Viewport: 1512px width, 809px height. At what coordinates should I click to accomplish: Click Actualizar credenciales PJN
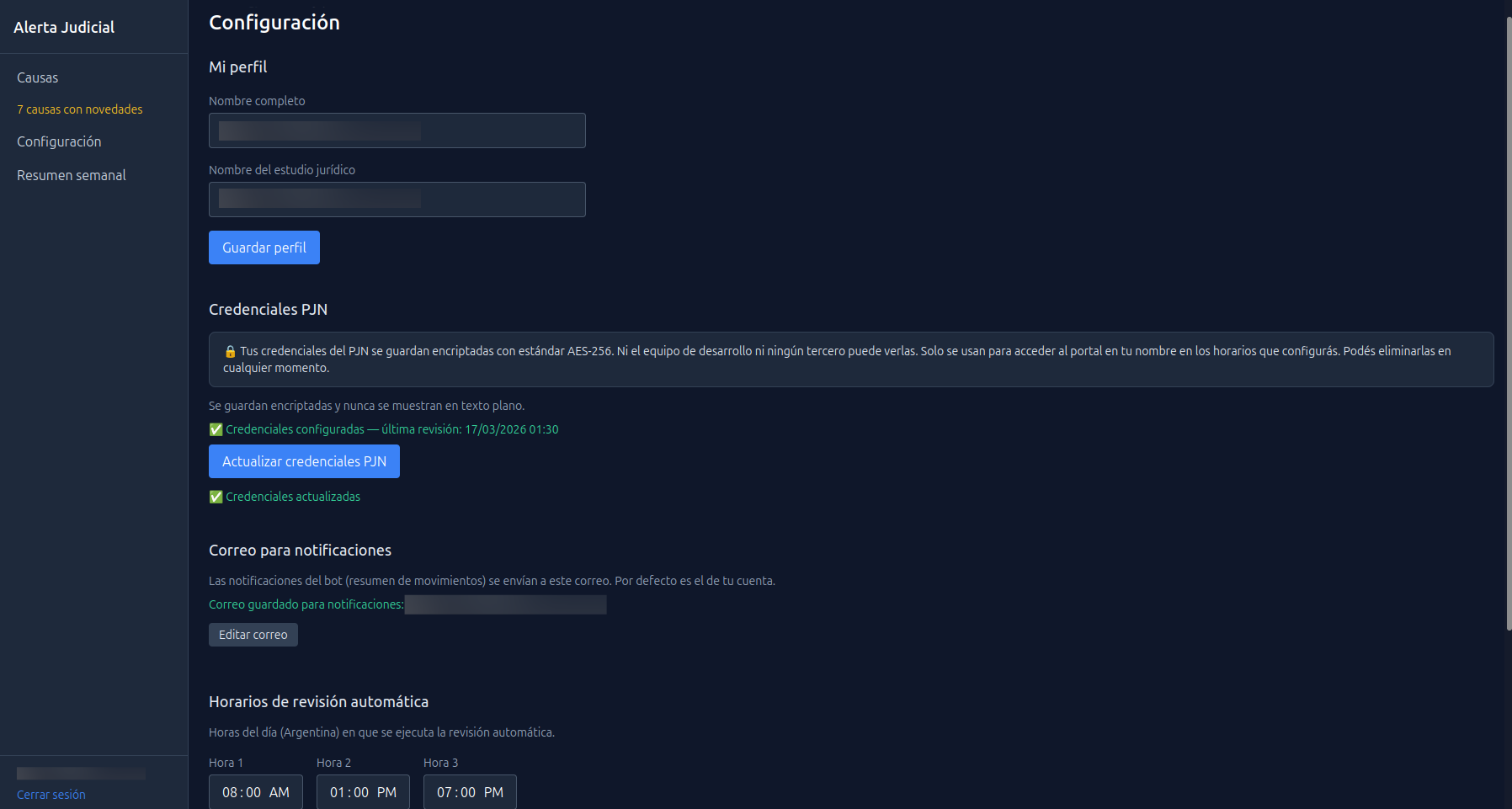303,461
